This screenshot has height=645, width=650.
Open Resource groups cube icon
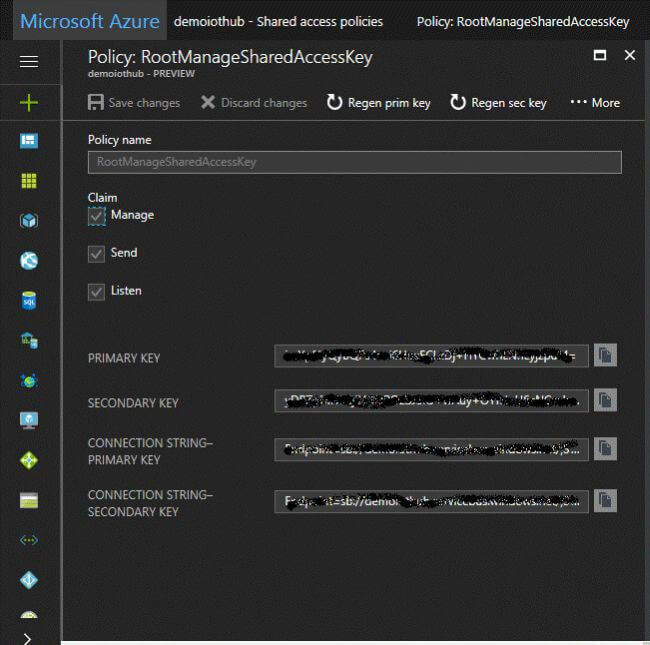coord(29,221)
